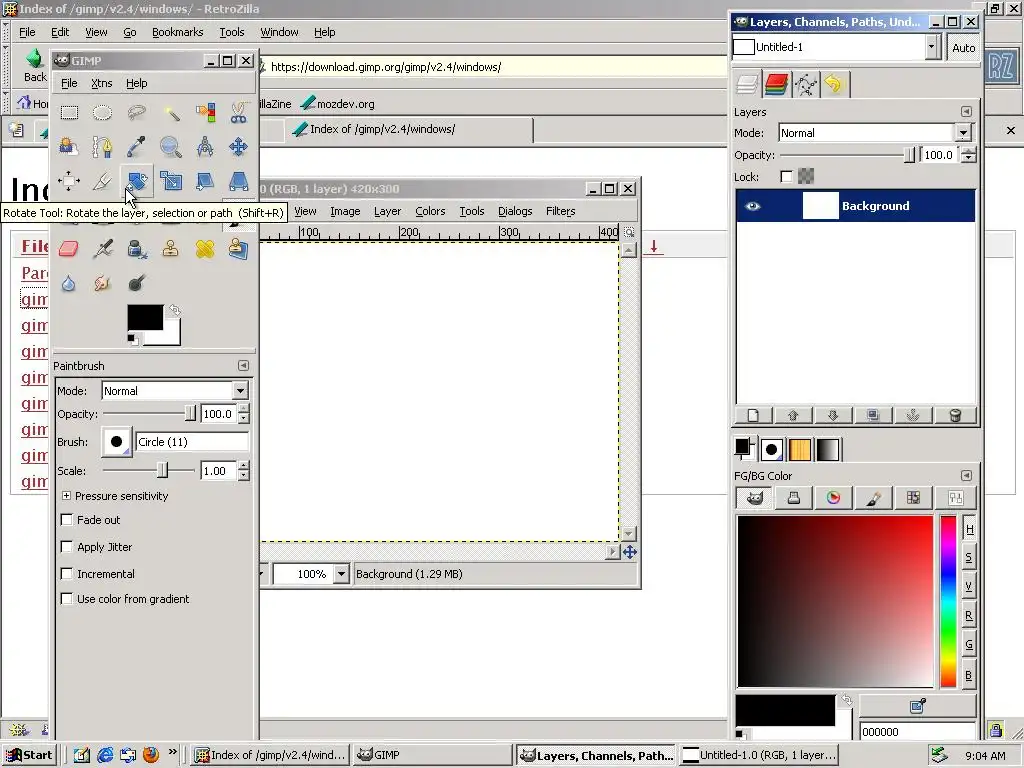Select the Select by Color tool

point(205,113)
